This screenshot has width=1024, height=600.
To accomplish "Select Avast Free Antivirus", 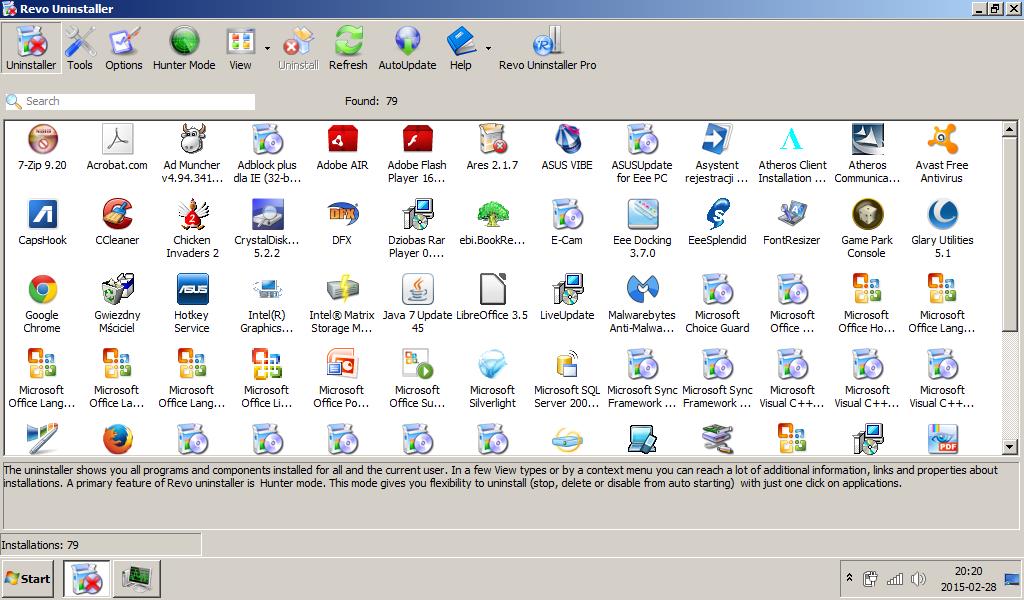I will [942, 155].
